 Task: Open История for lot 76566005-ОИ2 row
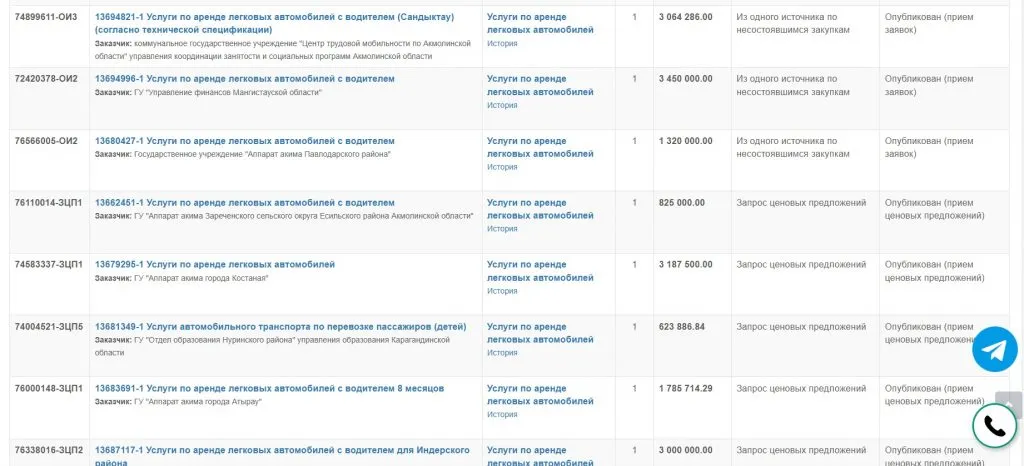[502, 168]
